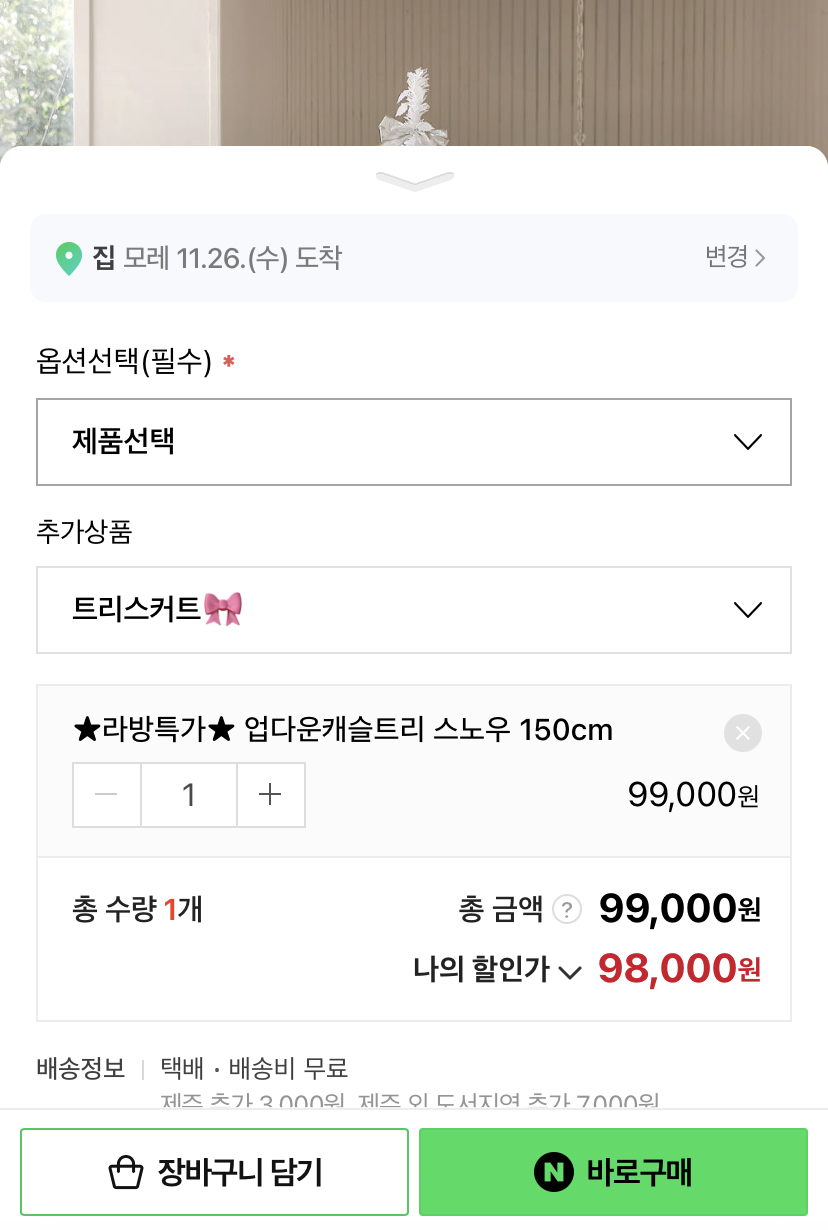The image size is (828, 1230).
Task: Click the shopping bag icon in the cart button
Action: click(126, 1172)
